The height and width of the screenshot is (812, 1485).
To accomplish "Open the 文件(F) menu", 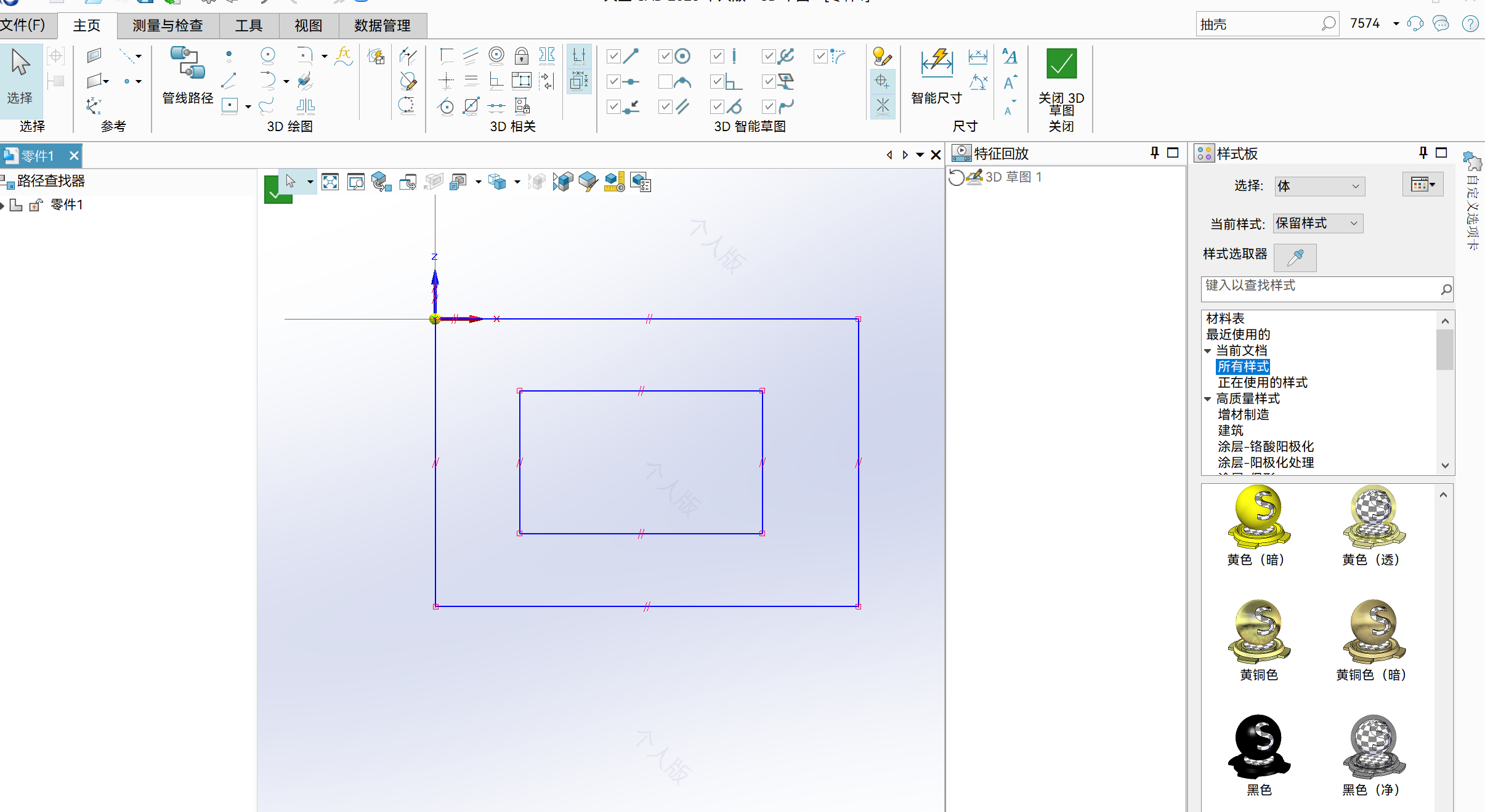I will coord(23,25).
